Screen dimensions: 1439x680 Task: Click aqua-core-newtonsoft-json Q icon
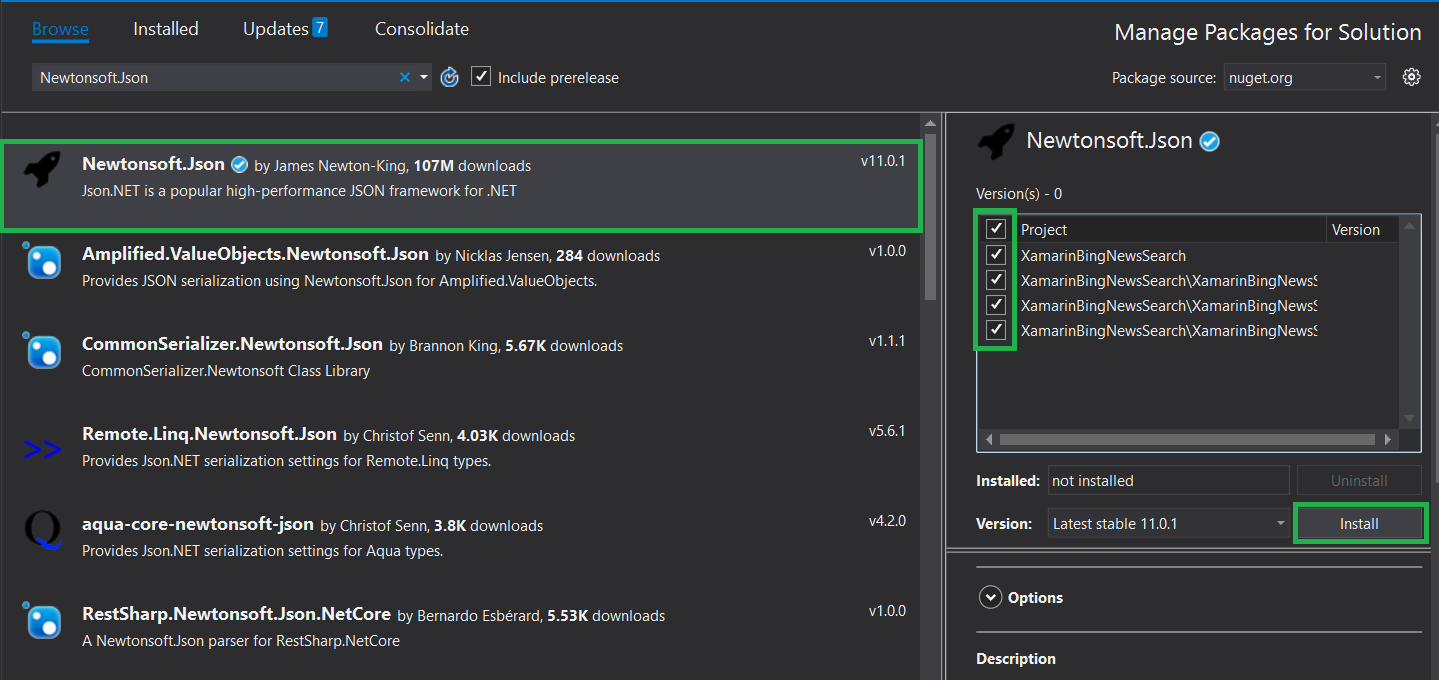[x=42, y=530]
